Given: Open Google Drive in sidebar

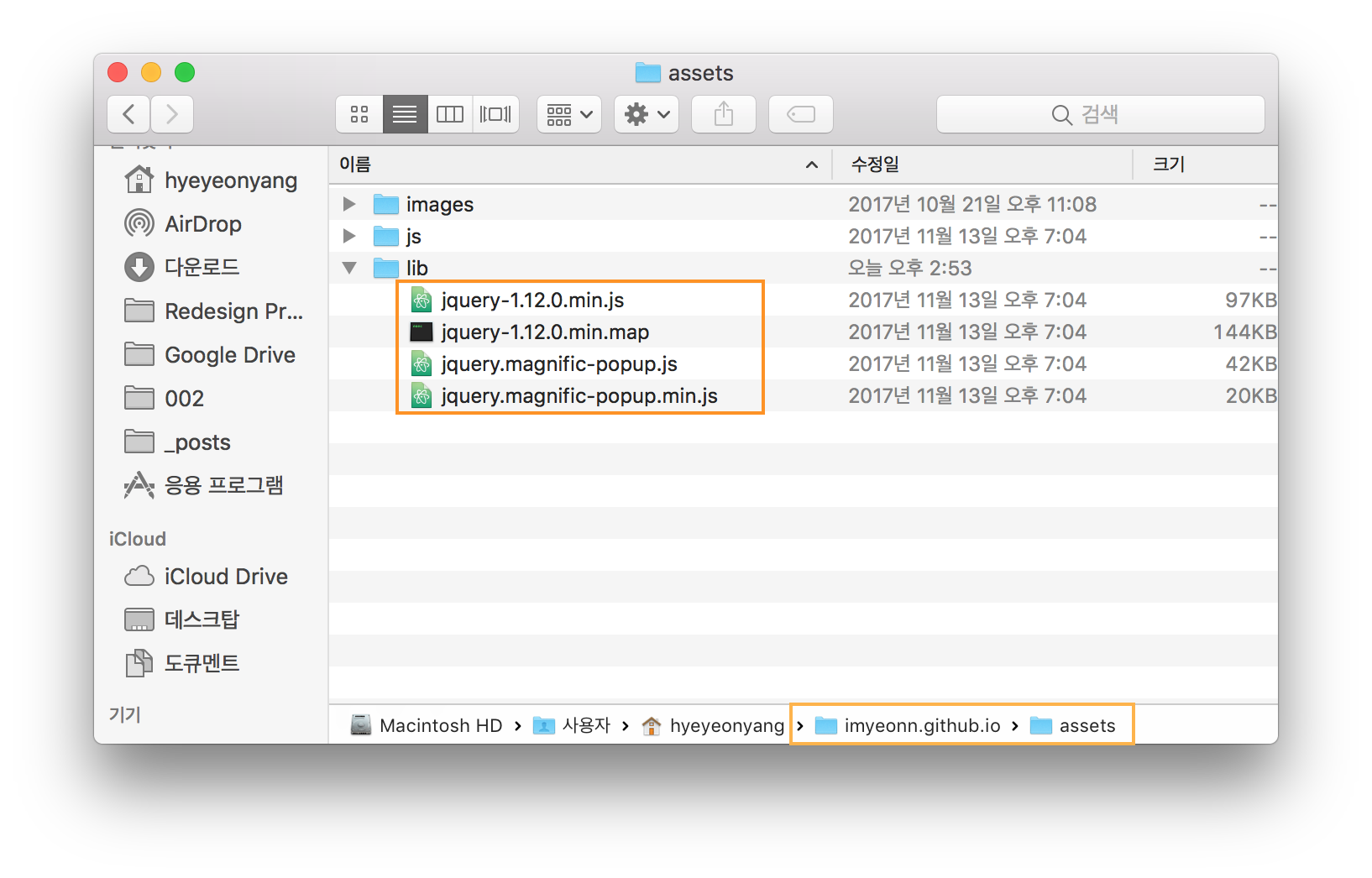Looking at the screenshot, I should pyautogui.click(x=210, y=355).
